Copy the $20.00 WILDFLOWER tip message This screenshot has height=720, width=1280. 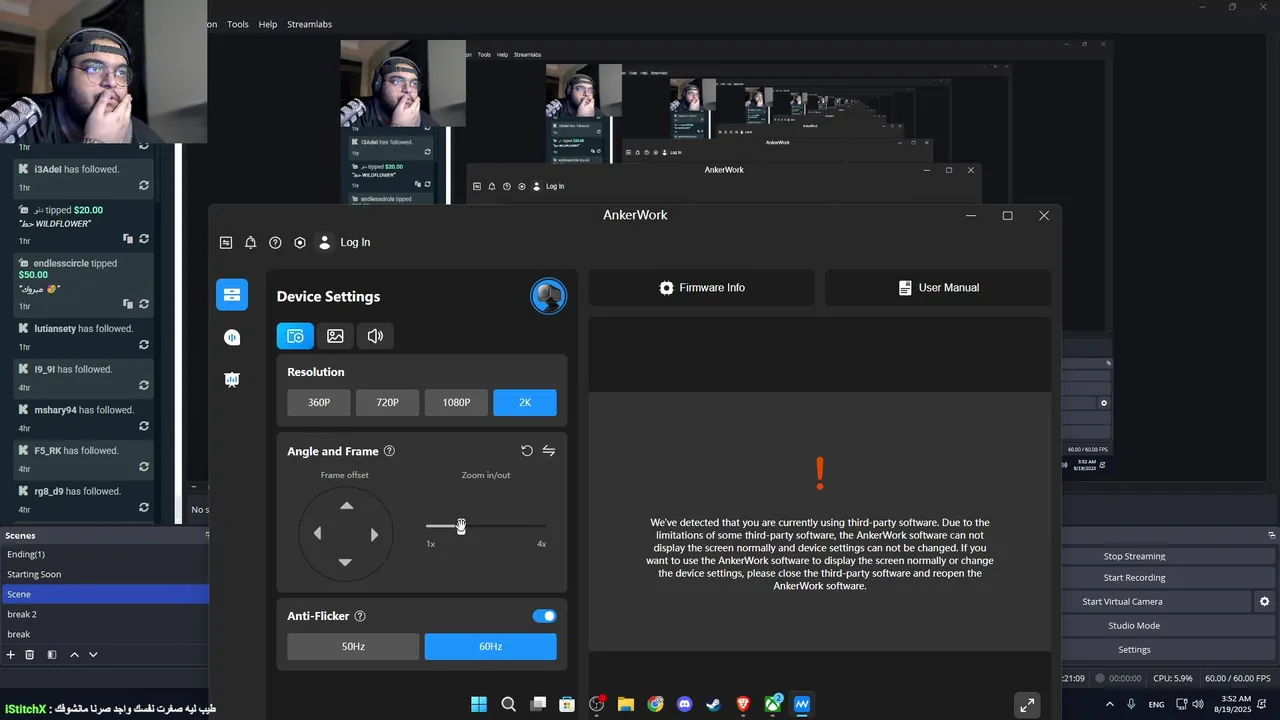(x=127, y=239)
